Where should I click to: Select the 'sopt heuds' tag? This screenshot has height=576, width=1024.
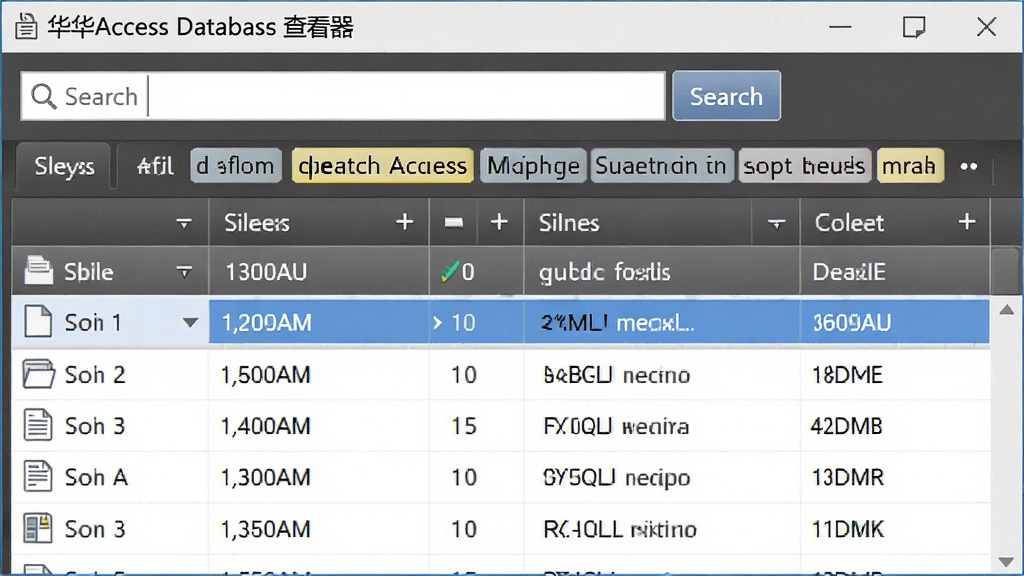pos(805,166)
